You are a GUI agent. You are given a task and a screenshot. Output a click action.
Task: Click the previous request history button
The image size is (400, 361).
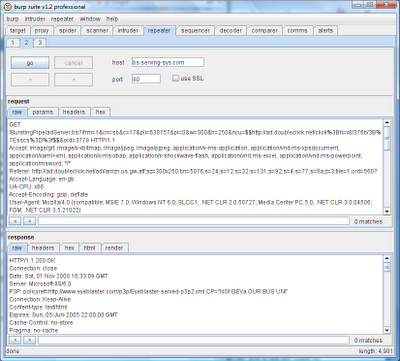coord(30,80)
